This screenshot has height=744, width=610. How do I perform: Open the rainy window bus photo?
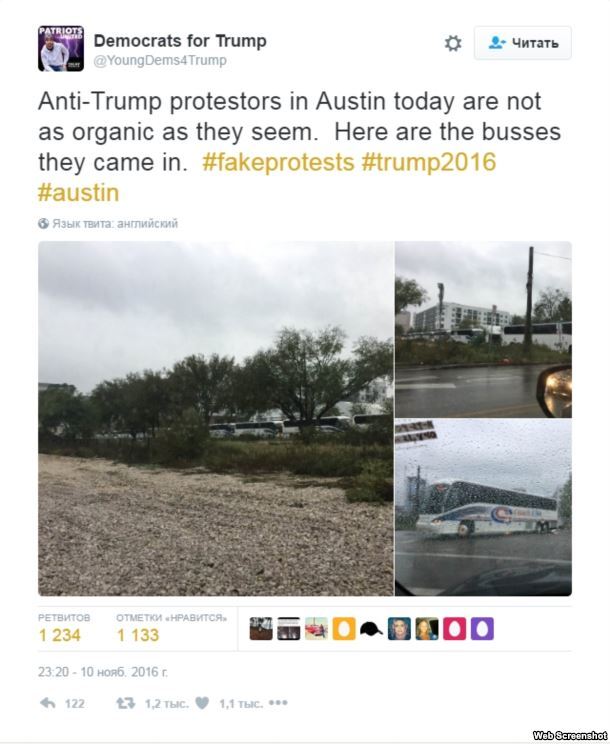(483, 507)
